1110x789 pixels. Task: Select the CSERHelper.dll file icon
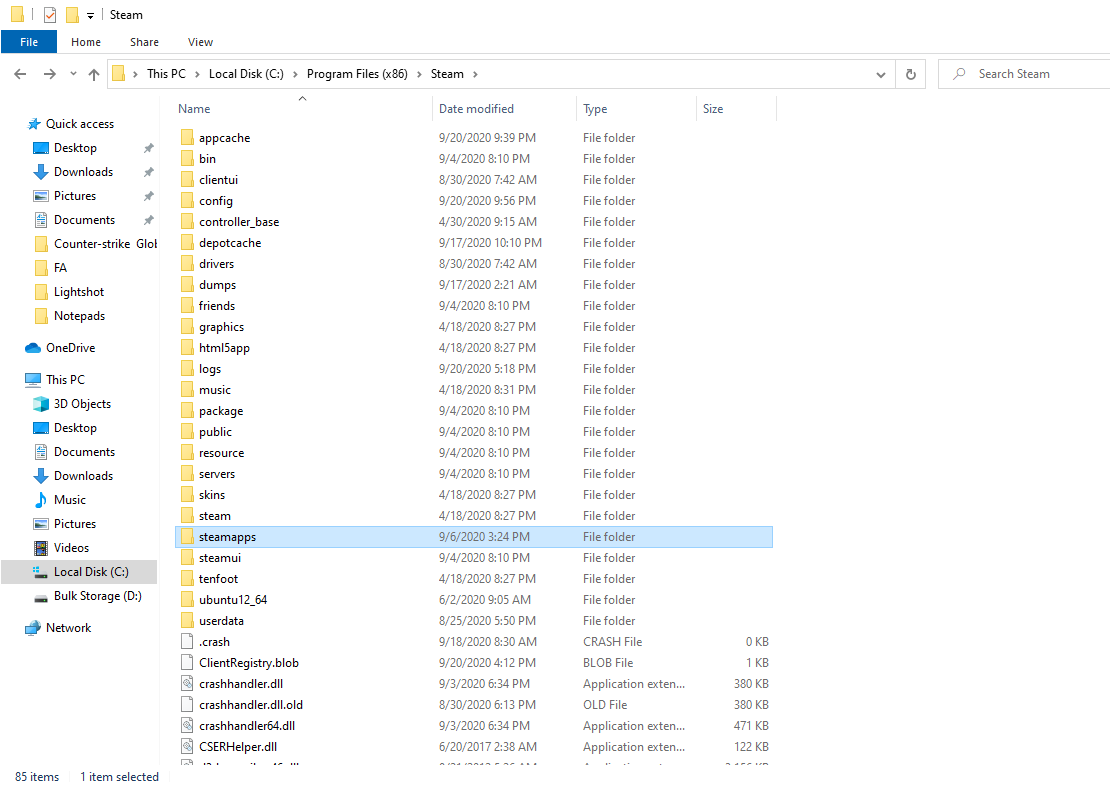[x=187, y=747]
